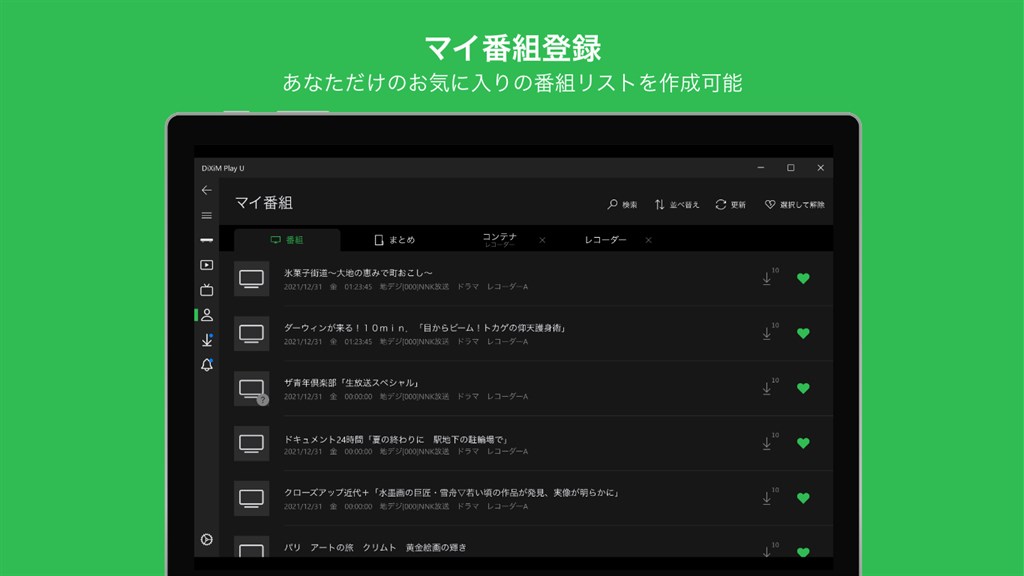1024x576 pixels.
Task: Select the recorder device icon in sidebar
Action: (206, 240)
